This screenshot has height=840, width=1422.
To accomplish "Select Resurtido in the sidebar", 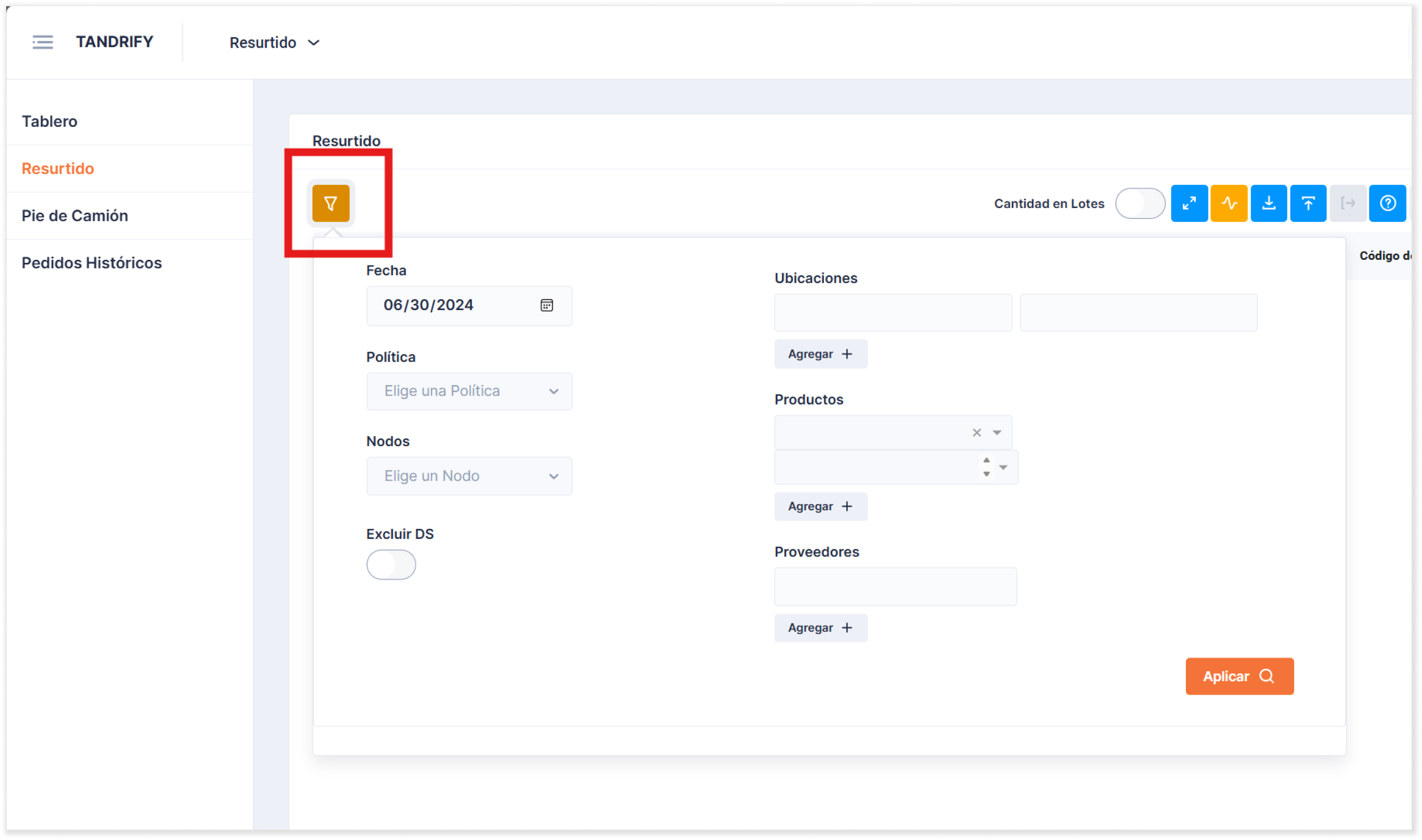I will point(58,169).
